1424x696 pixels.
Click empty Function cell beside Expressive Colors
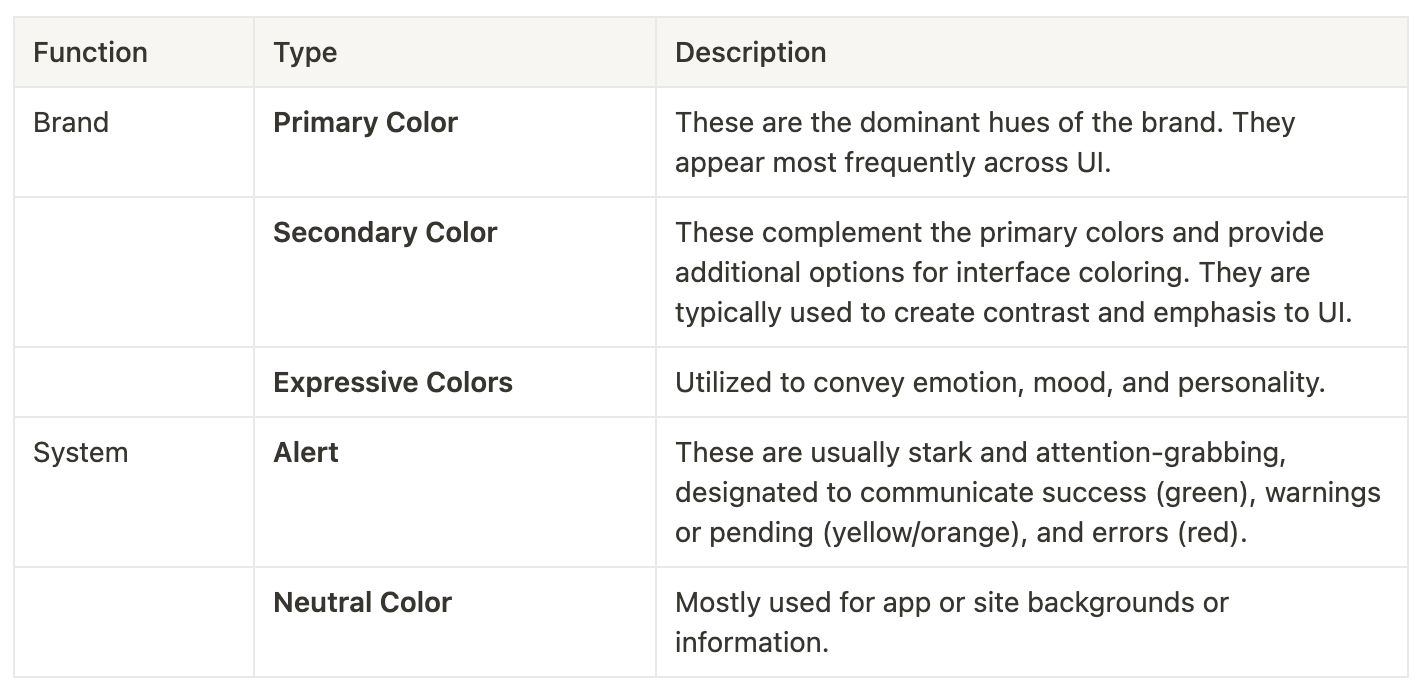tap(134, 382)
